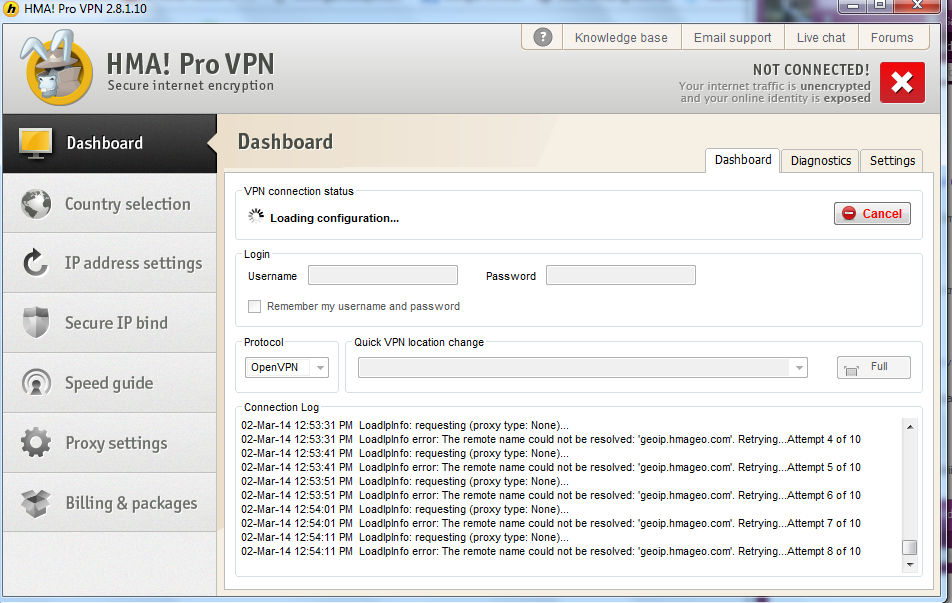Click the Full location list button
Screen dimensions: 952x603
point(873,367)
